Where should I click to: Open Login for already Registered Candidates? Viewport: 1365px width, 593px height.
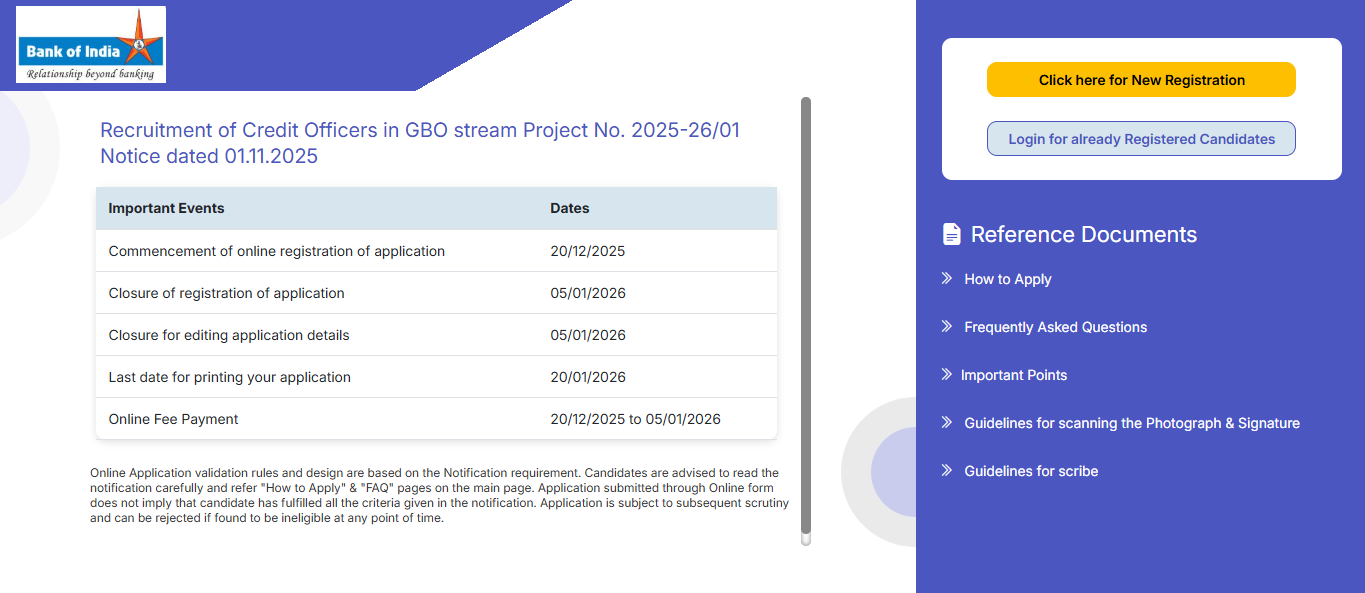(x=1141, y=139)
